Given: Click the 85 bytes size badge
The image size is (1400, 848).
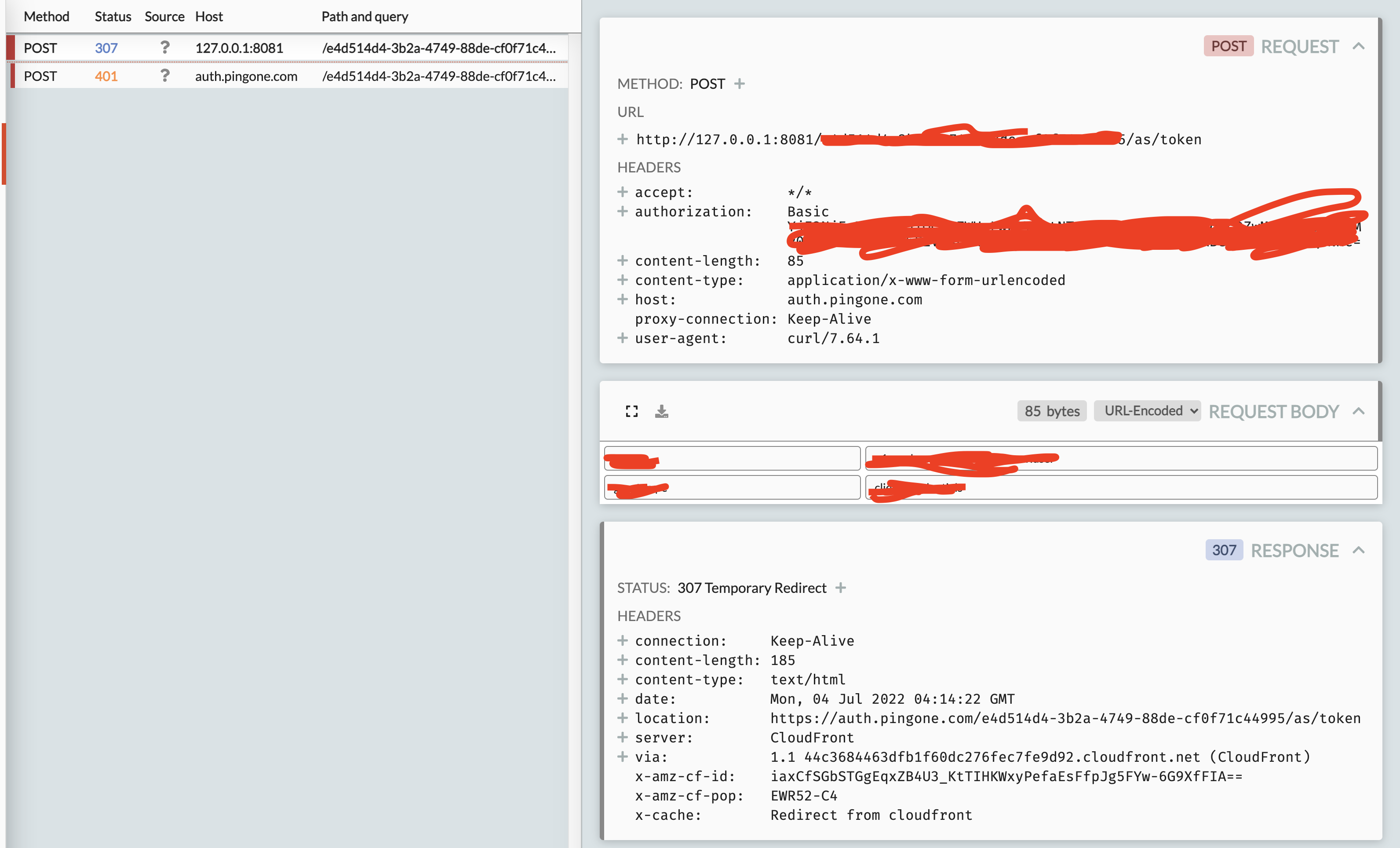Looking at the screenshot, I should [1052, 410].
